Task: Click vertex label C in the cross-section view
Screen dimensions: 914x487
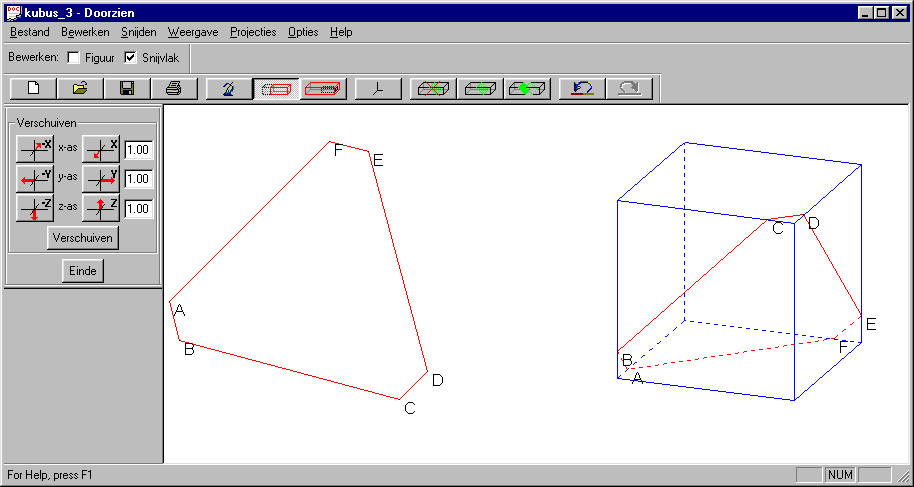Action: pos(410,408)
